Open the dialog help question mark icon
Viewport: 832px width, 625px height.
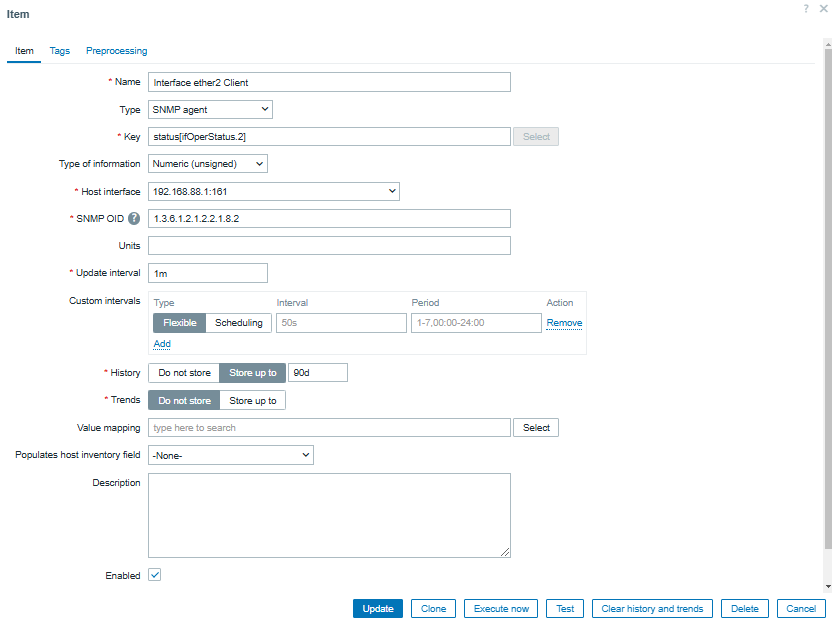(x=806, y=8)
